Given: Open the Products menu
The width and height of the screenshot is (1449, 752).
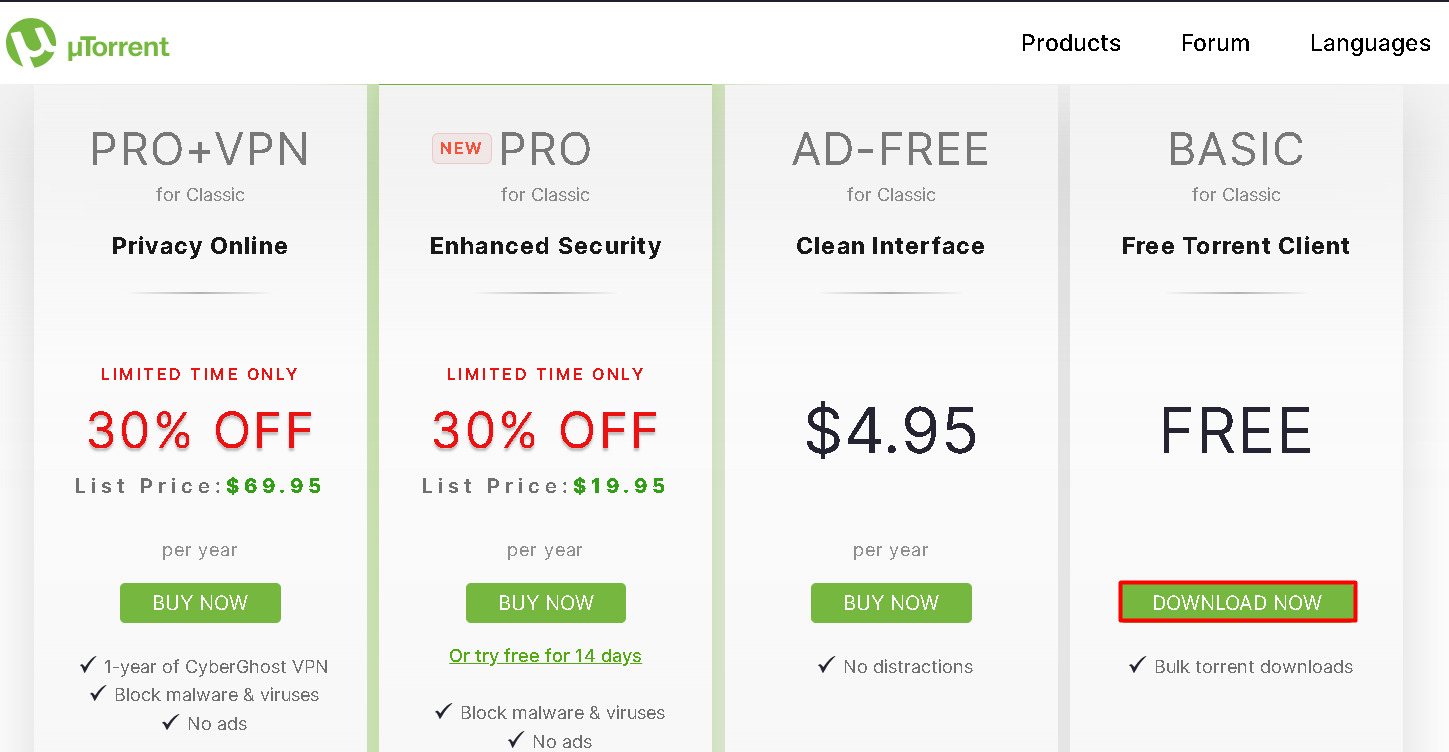Looking at the screenshot, I should [x=1070, y=43].
